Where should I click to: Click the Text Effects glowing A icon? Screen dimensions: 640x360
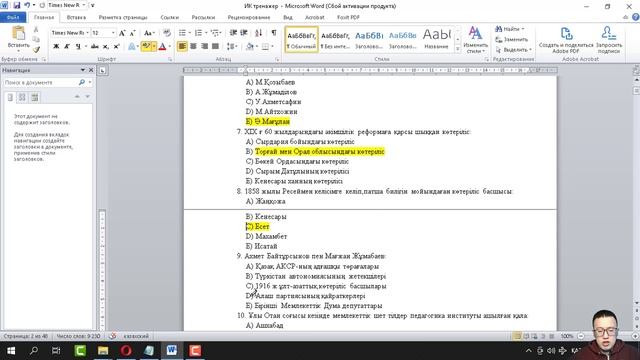pos(132,47)
